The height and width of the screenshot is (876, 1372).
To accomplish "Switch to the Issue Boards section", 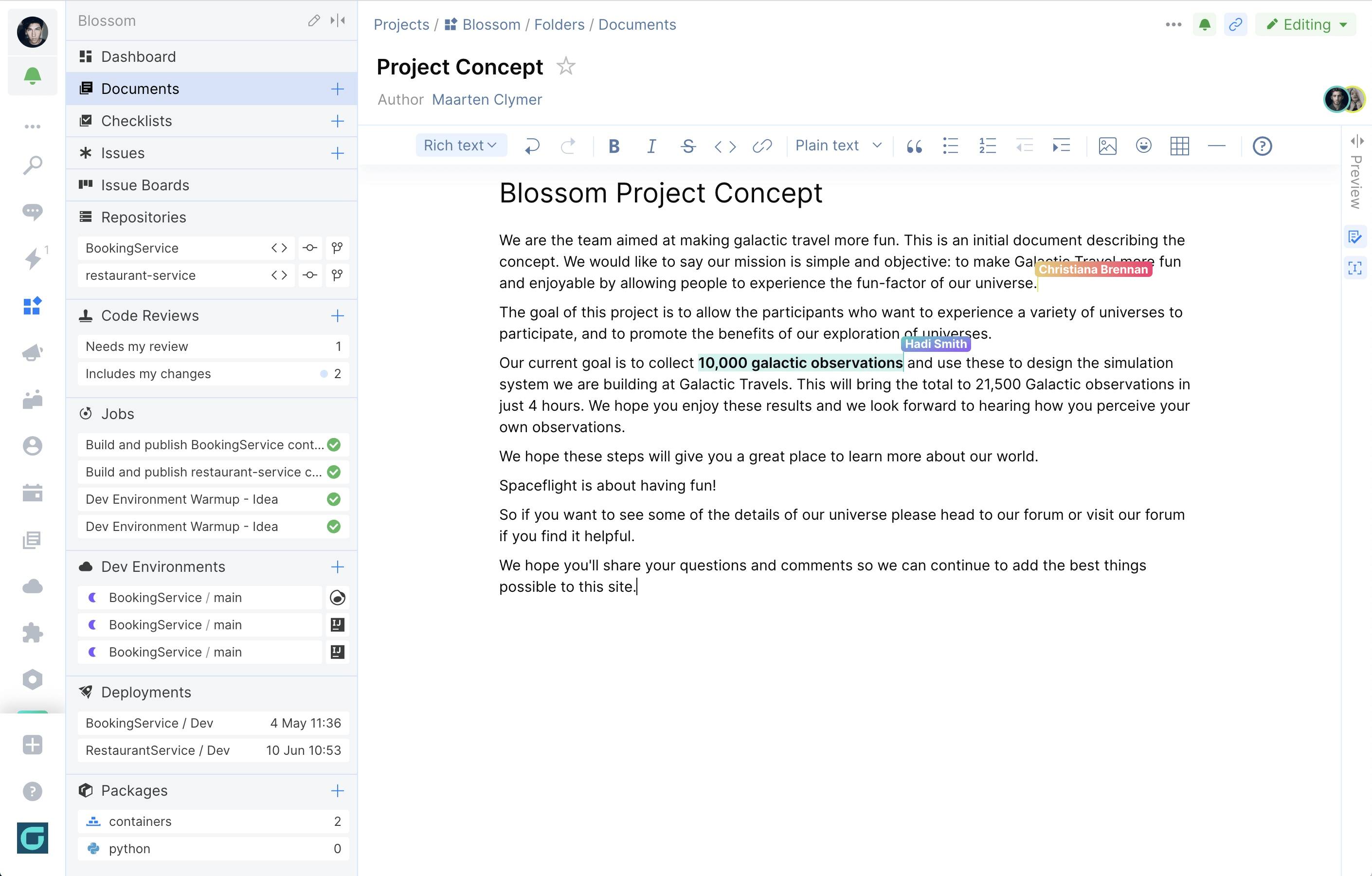I will [x=144, y=184].
